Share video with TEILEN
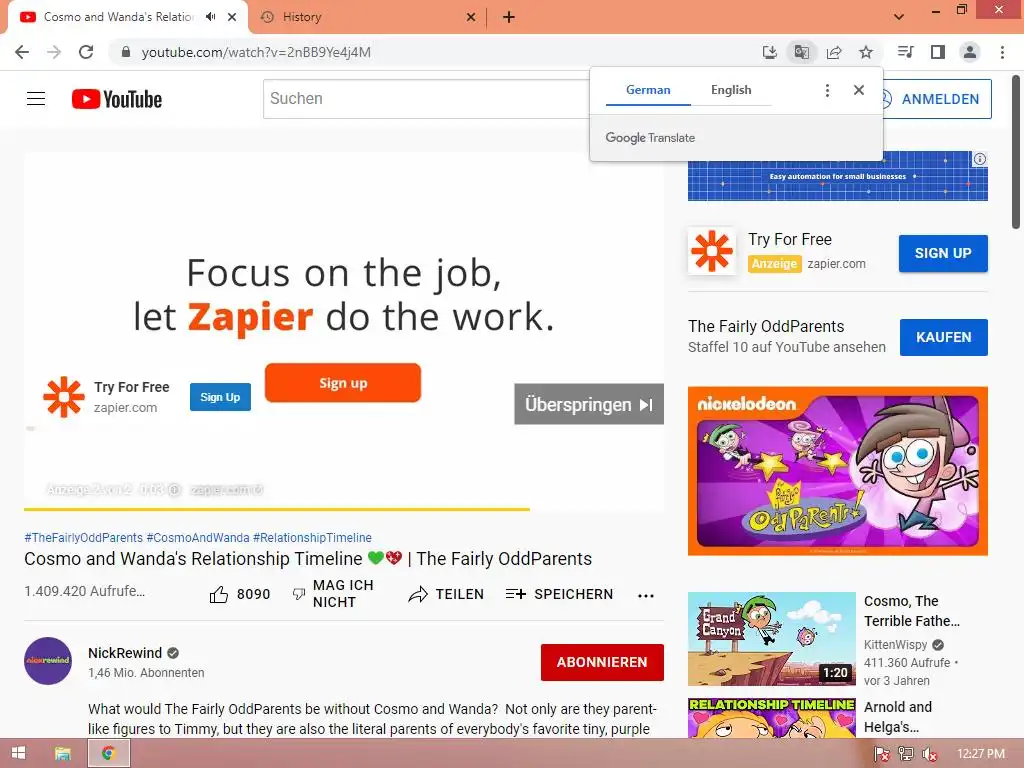1024x768 pixels. tap(446, 594)
